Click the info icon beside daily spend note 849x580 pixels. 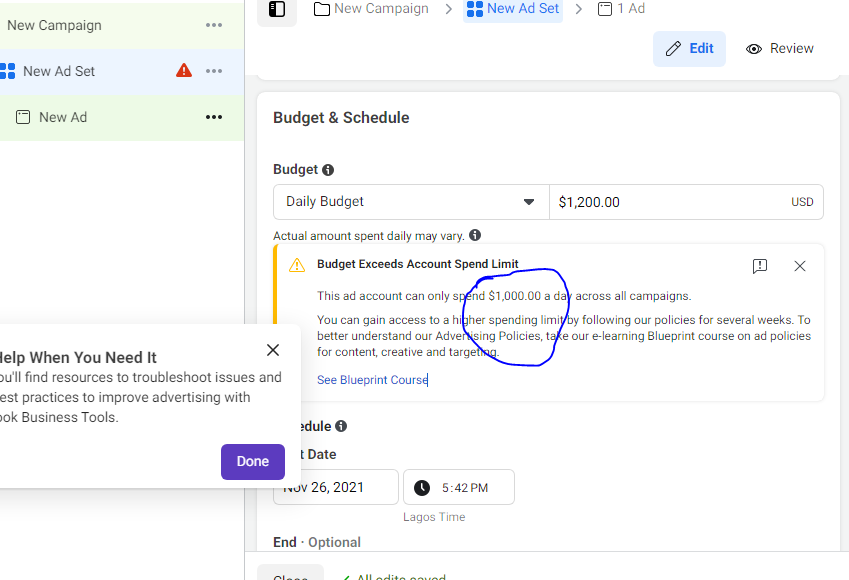pos(475,236)
